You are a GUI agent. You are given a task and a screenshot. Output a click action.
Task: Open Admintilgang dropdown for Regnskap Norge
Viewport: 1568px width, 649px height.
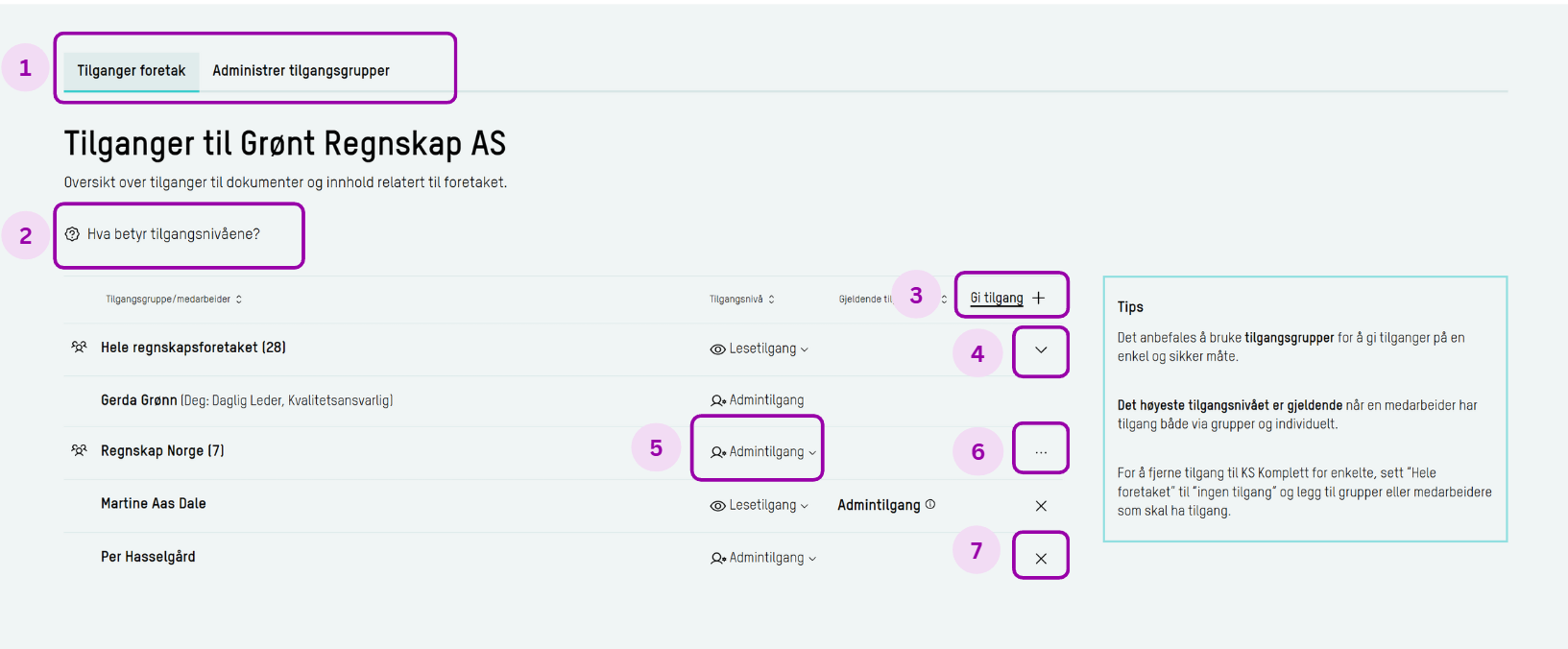(764, 452)
